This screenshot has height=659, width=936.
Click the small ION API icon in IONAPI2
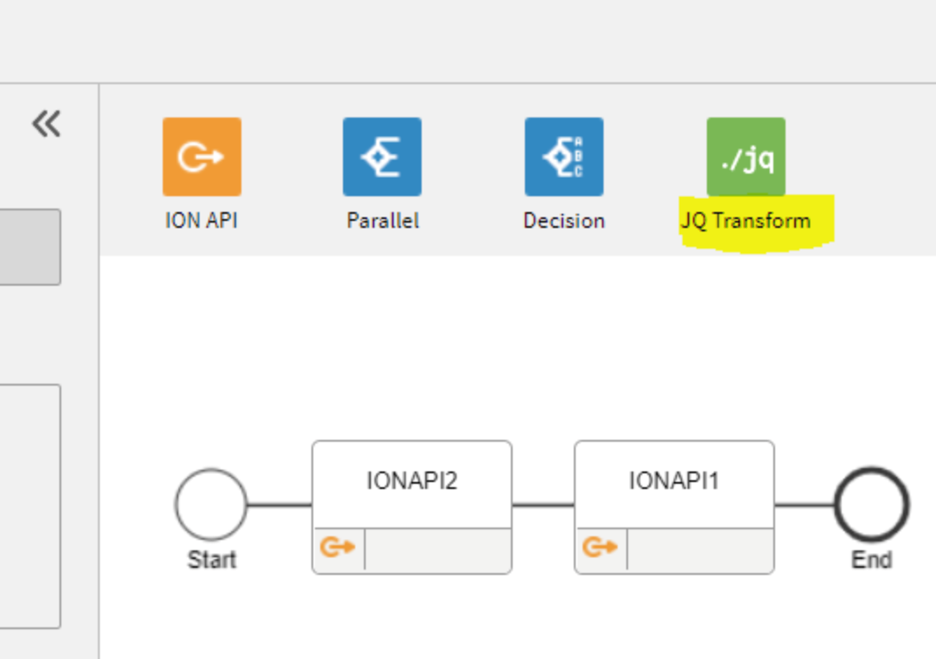tap(338, 548)
